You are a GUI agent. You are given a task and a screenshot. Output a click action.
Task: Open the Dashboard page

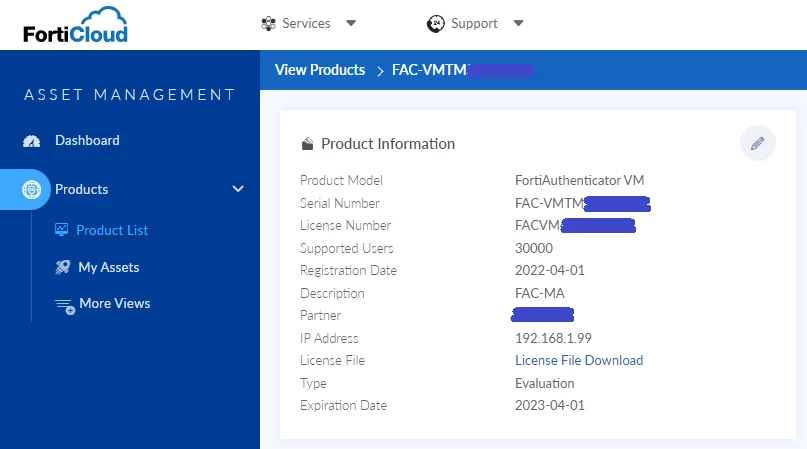[x=87, y=141]
